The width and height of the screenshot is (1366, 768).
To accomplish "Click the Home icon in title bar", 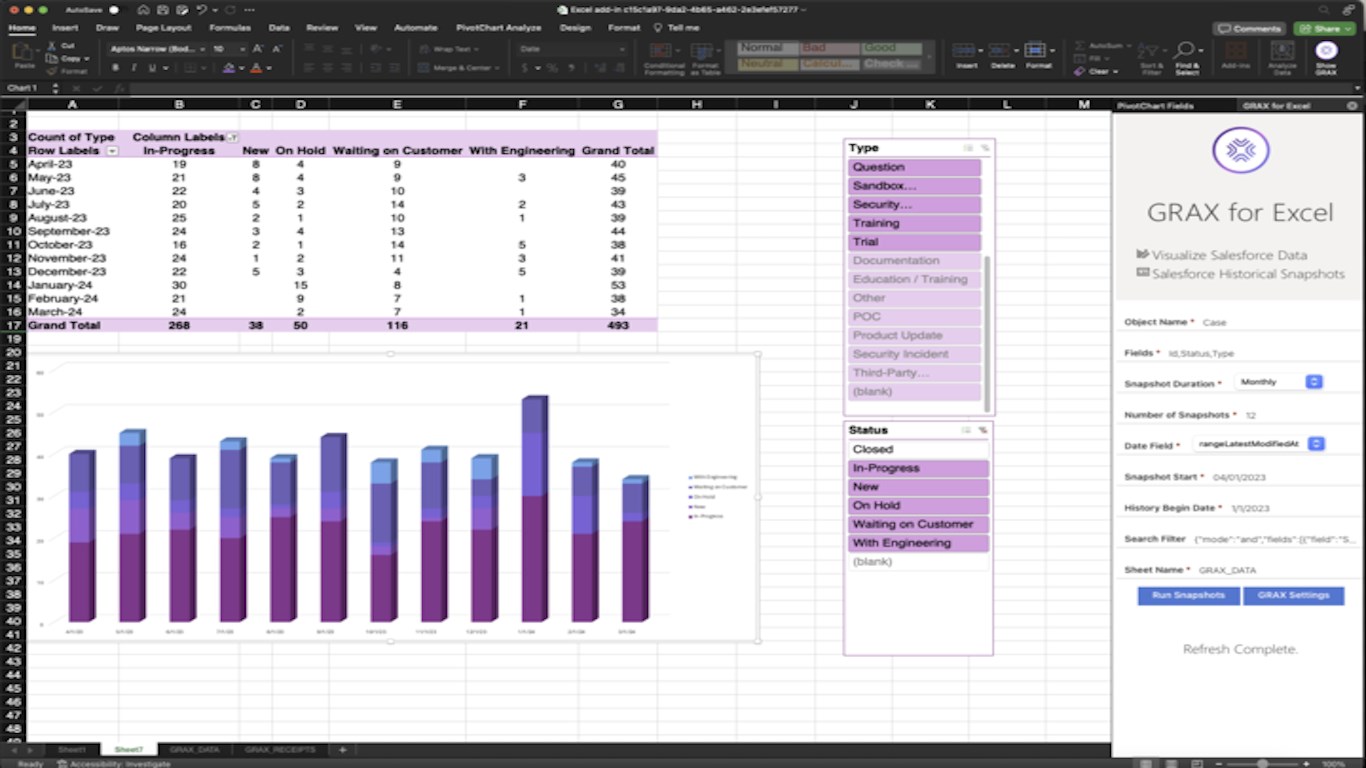I will click(145, 9).
